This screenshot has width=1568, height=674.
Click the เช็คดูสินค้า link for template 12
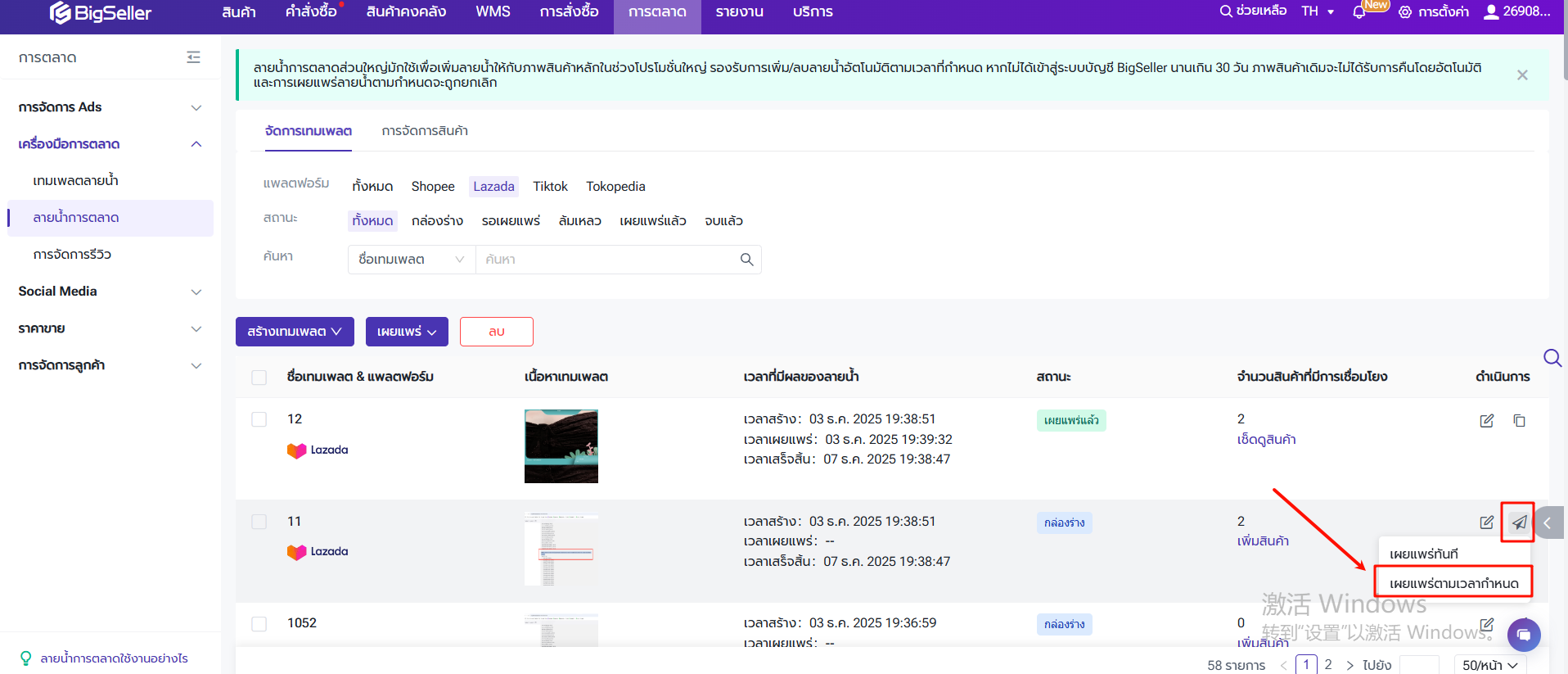pos(1266,440)
